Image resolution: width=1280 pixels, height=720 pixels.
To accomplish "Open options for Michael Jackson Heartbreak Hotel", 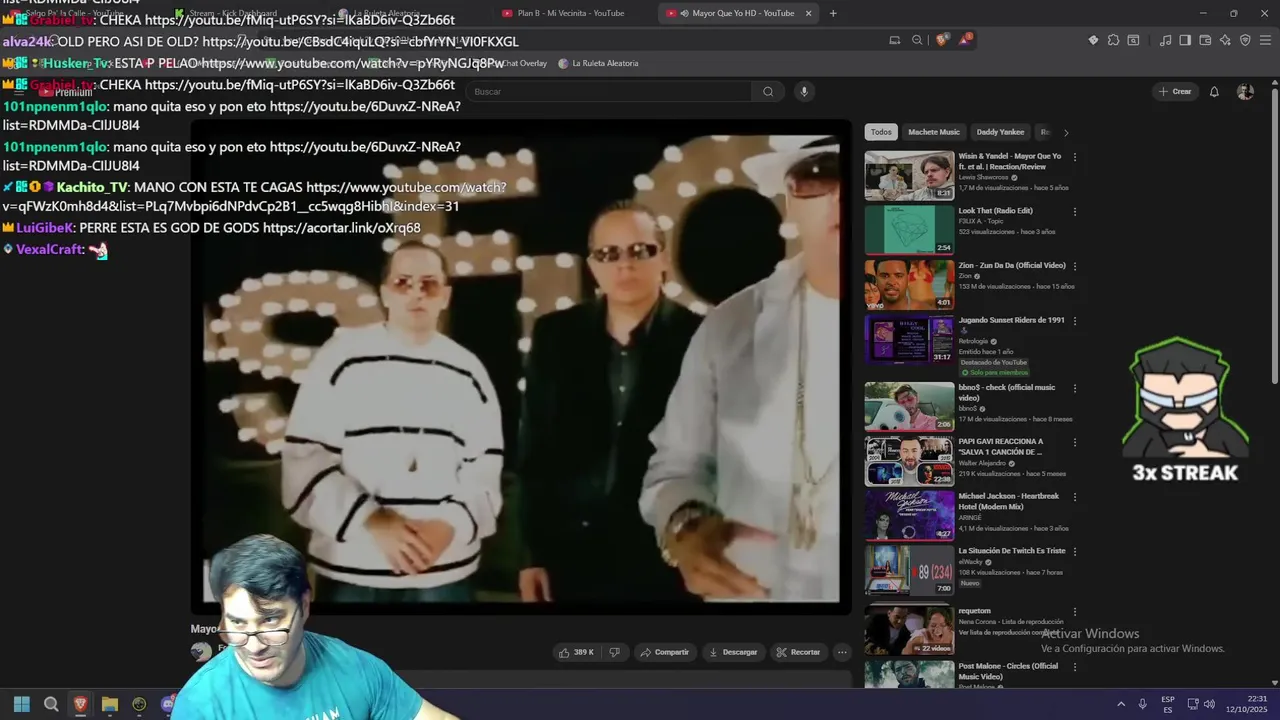I will pyautogui.click(x=1075, y=497).
